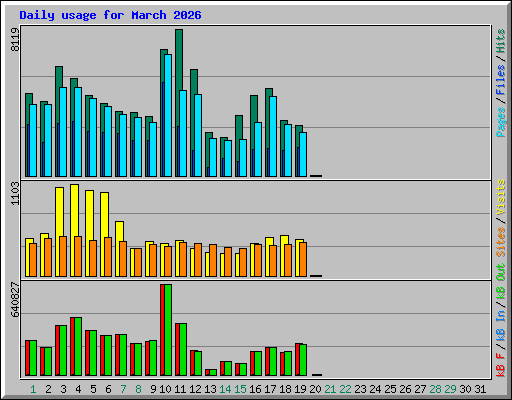Image resolution: width=512 pixels, height=400 pixels.
Task: Click the 640827 kB axis value
Action: 15,299
